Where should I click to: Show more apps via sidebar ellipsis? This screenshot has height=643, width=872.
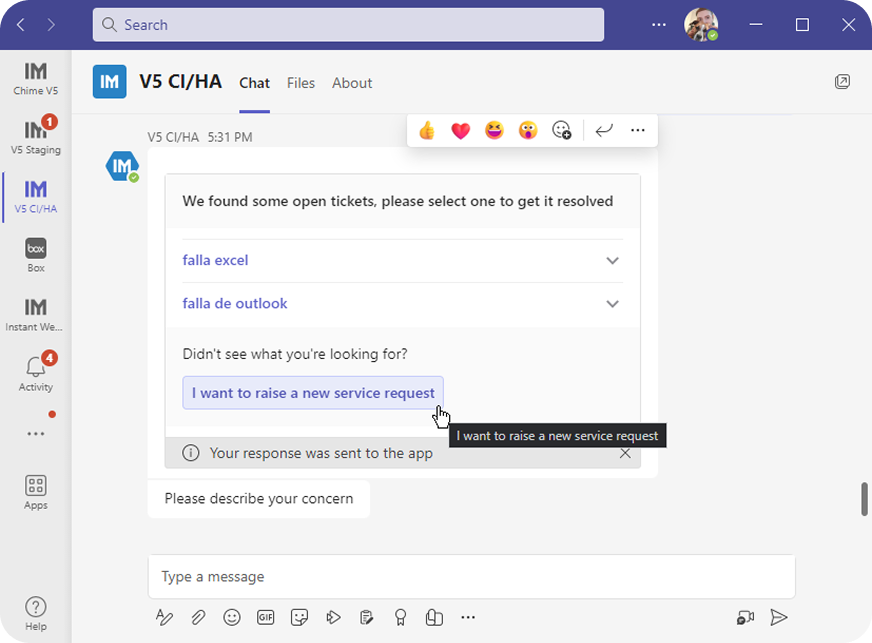click(36, 433)
